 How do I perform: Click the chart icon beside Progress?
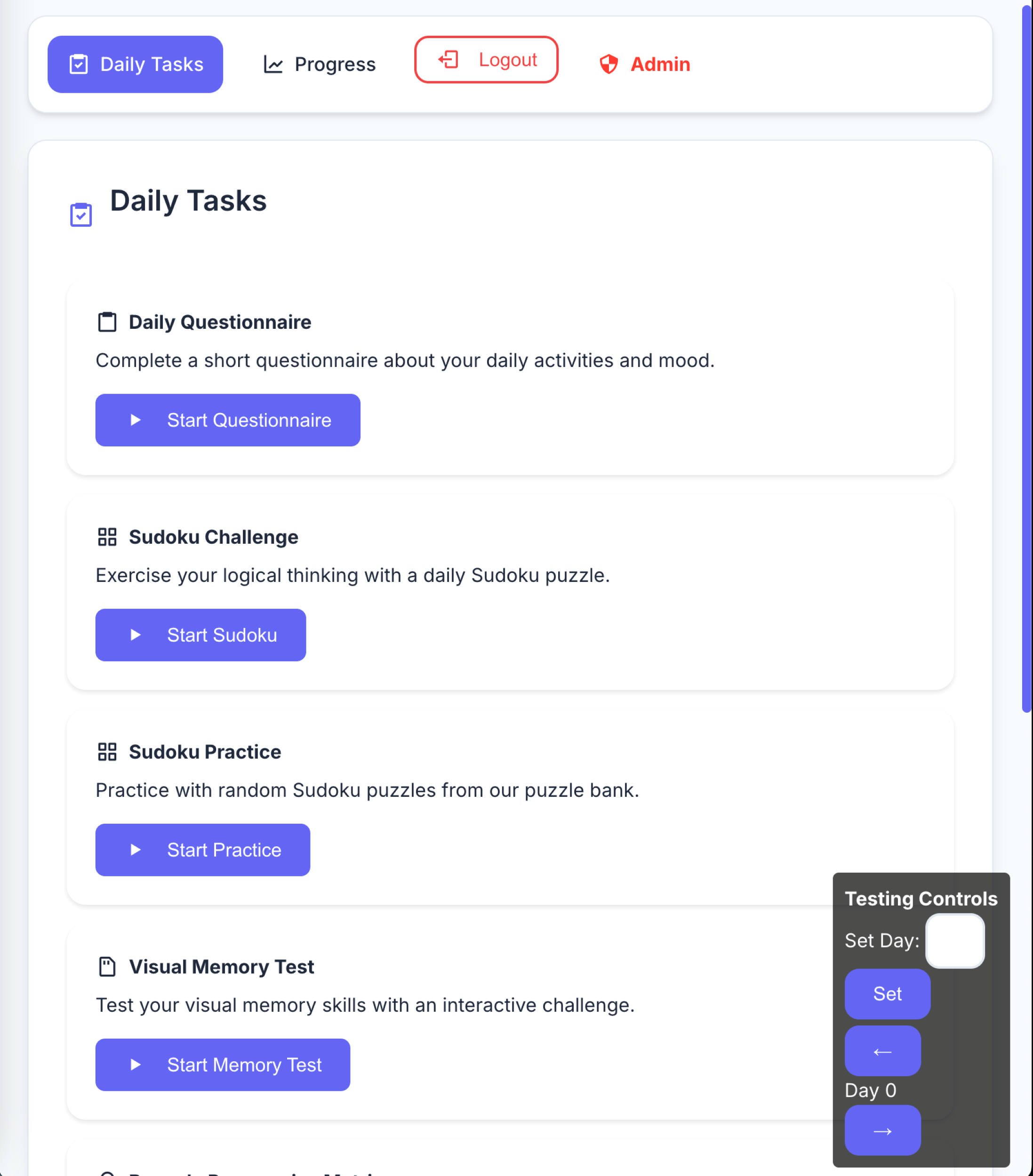[x=273, y=64]
